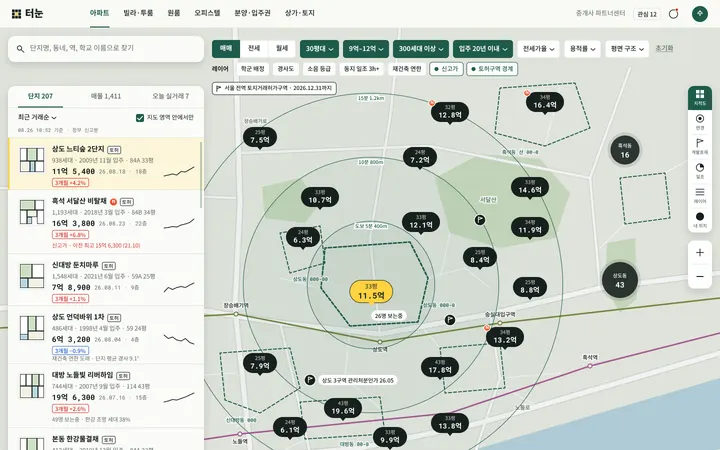The image size is (720, 450).
Task: Open the 300세대 이상 dropdown
Action: click(421, 49)
